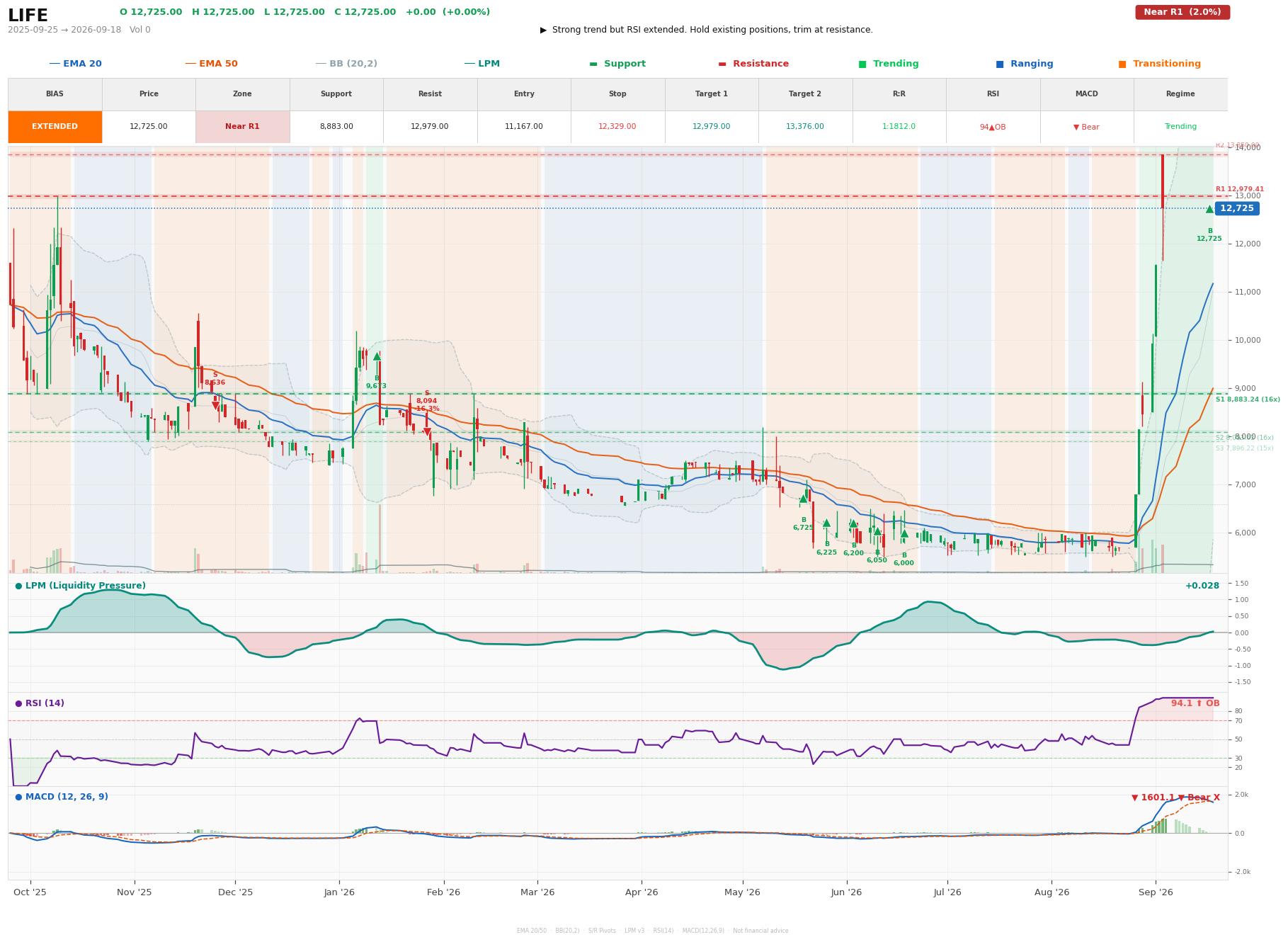Screen dimensions: 1288x942
Task: Click the LPM legend entry in the top legend
Action: click(482, 64)
